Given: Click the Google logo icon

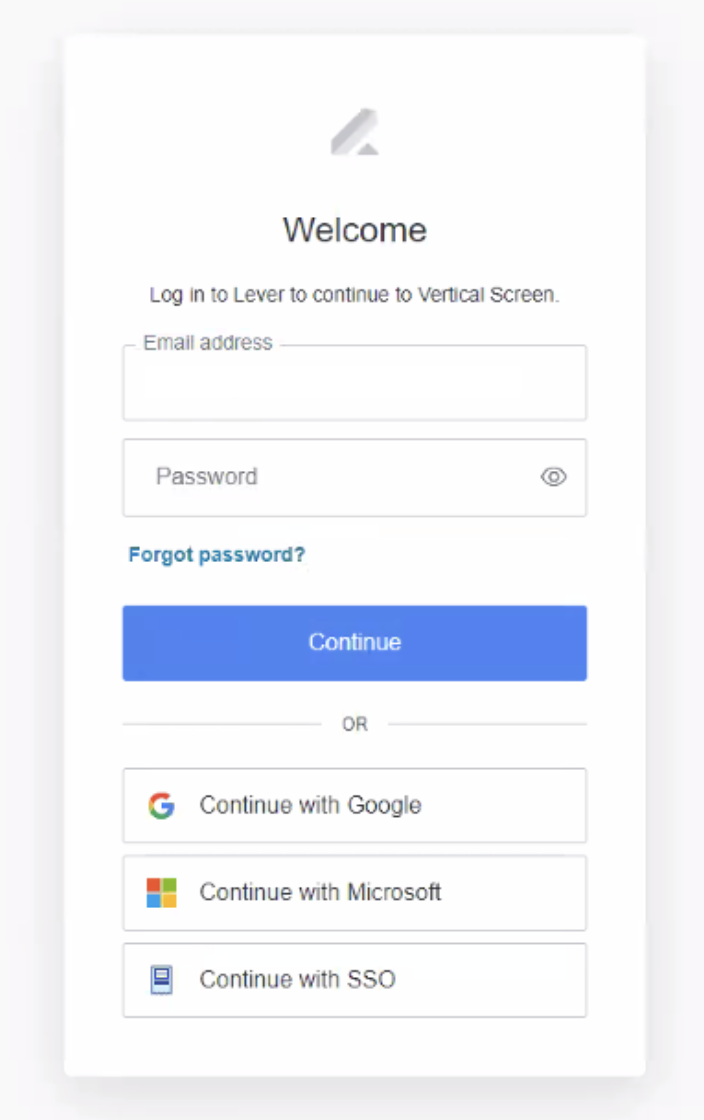Looking at the screenshot, I should (161, 806).
